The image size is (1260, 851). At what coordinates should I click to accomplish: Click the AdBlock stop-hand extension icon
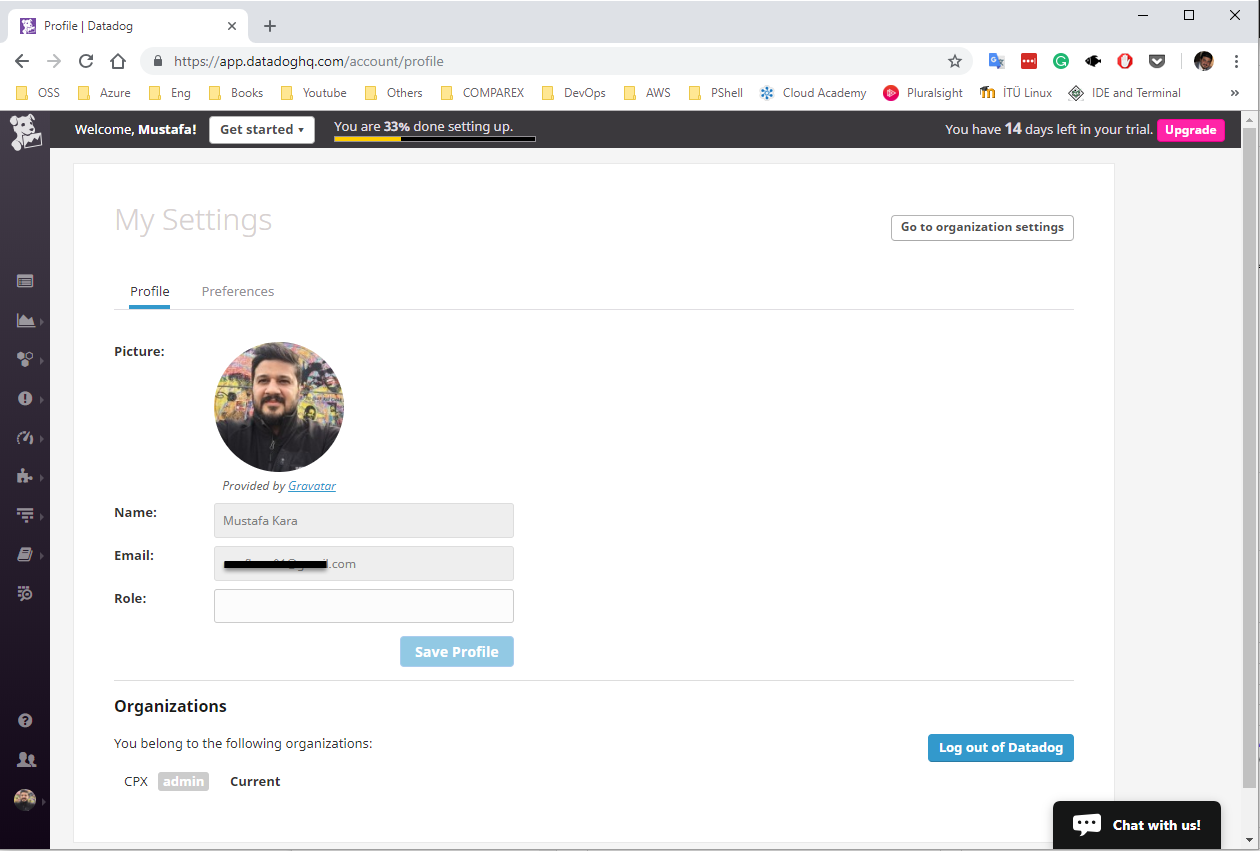click(1125, 61)
